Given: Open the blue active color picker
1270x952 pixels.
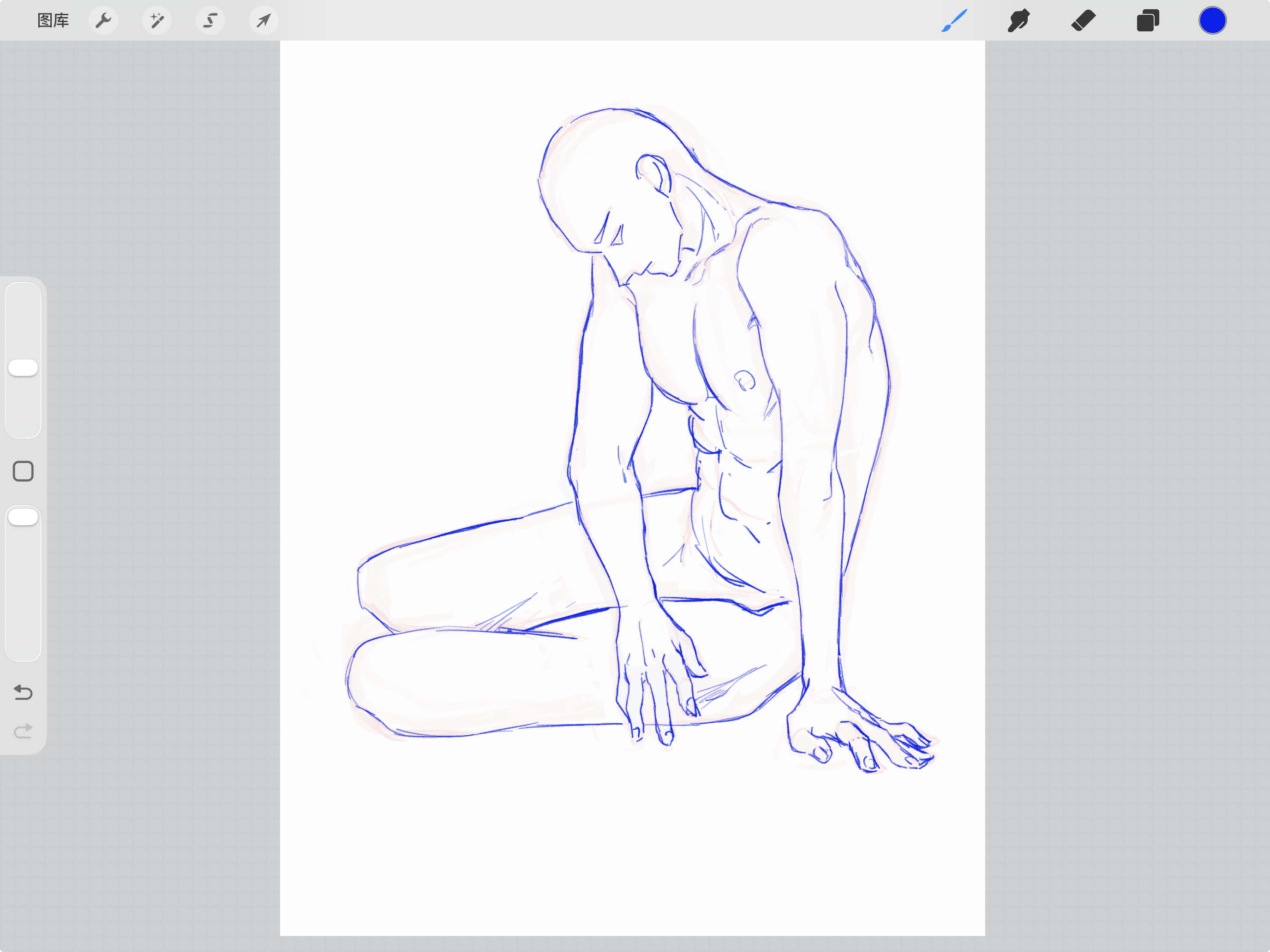Looking at the screenshot, I should [1212, 21].
